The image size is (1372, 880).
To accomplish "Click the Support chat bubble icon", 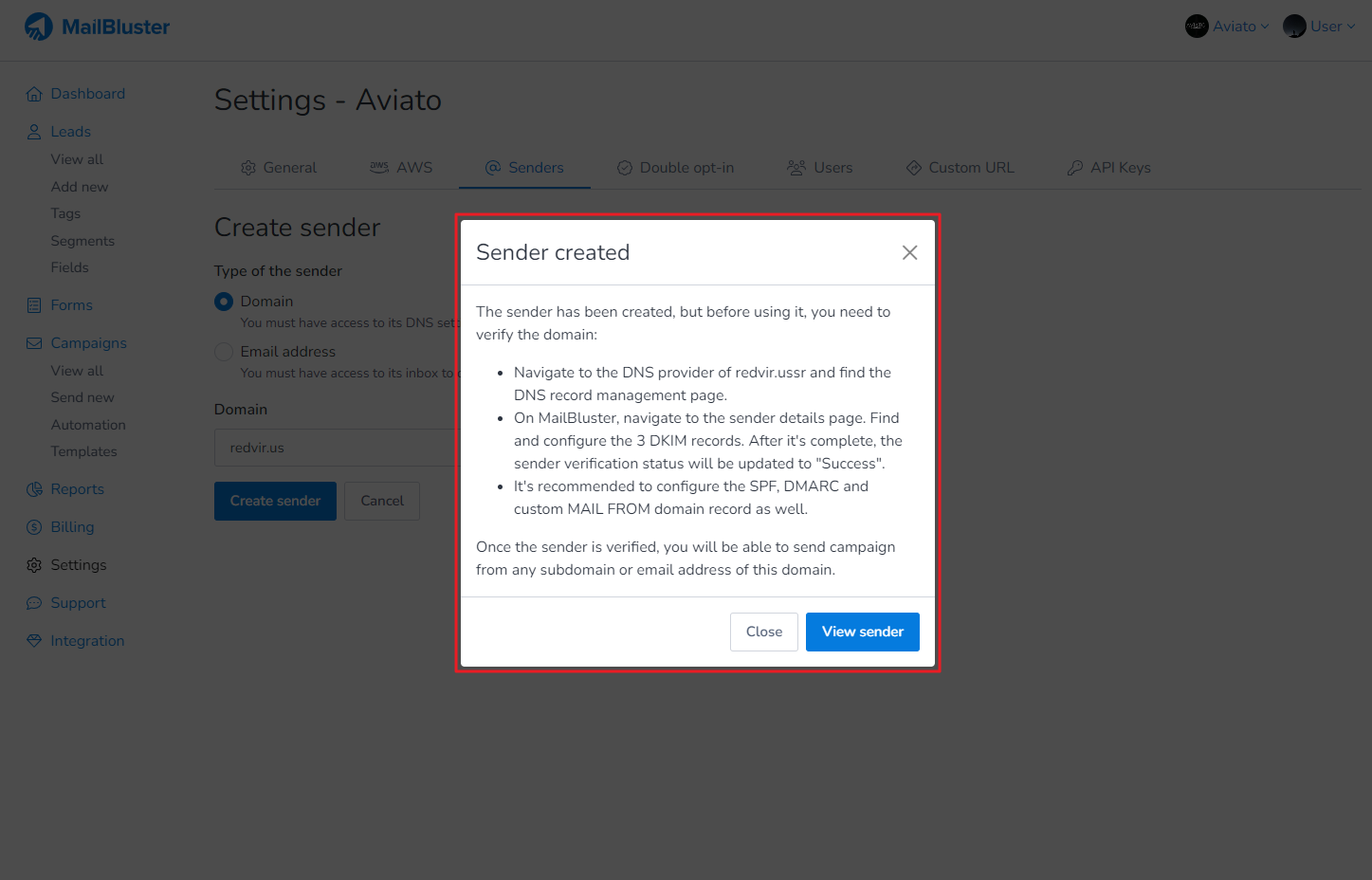I will point(34,603).
